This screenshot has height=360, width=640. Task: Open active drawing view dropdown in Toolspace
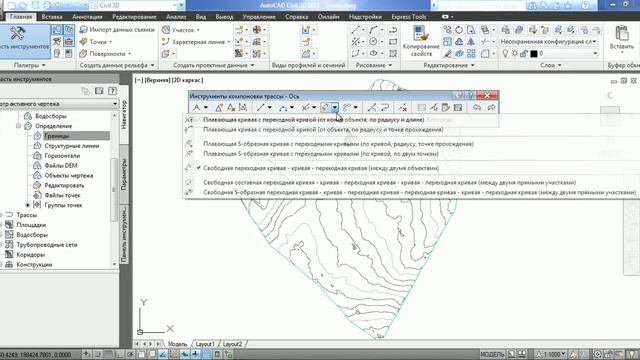(x=115, y=104)
